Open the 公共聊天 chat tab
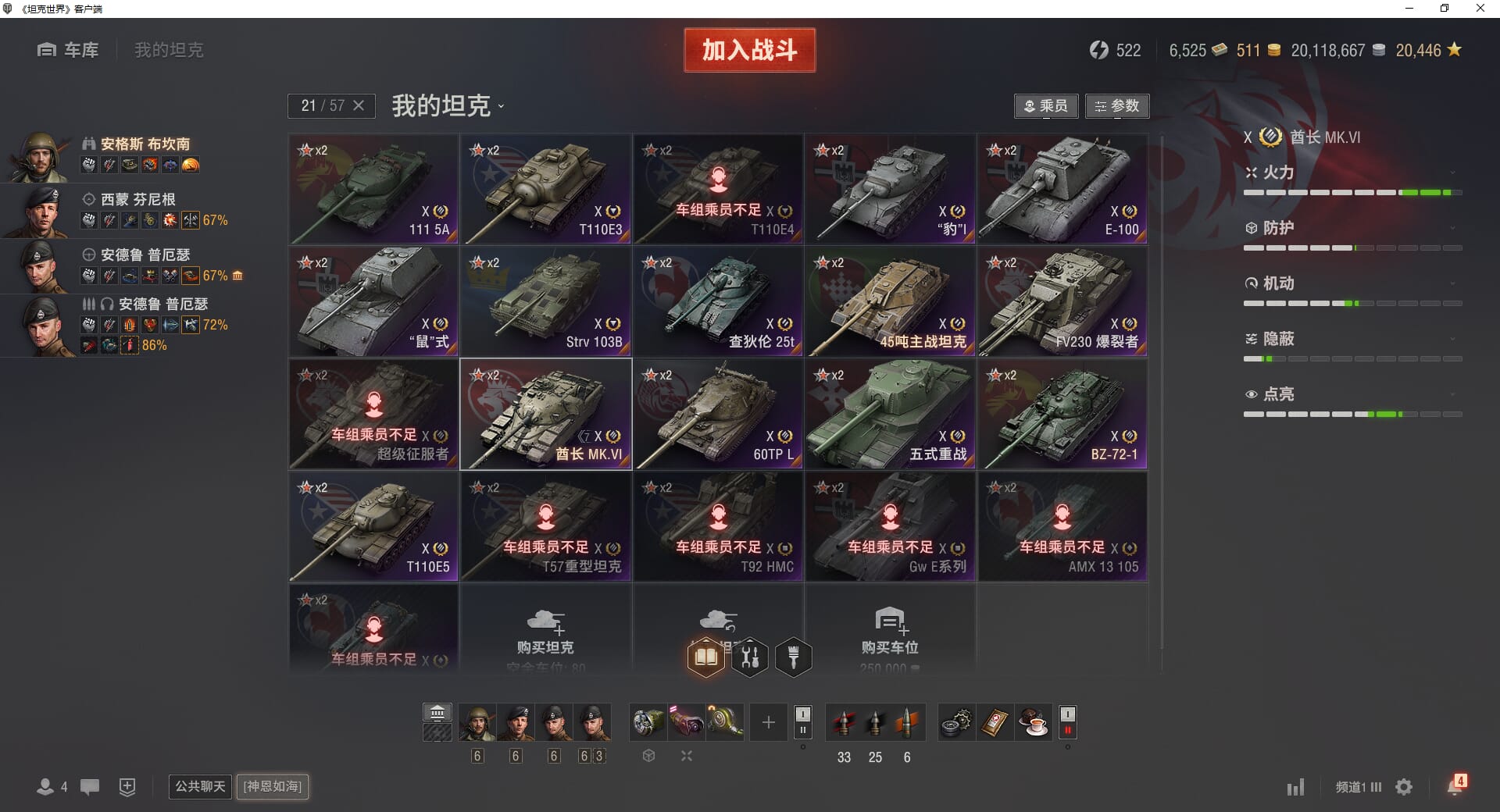 click(x=200, y=786)
